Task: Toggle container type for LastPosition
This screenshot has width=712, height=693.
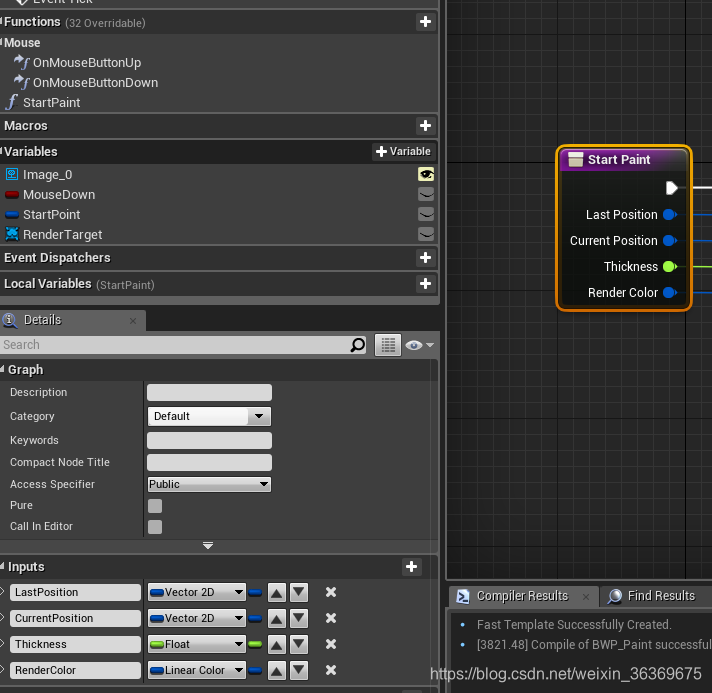Action: click(x=255, y=593)
